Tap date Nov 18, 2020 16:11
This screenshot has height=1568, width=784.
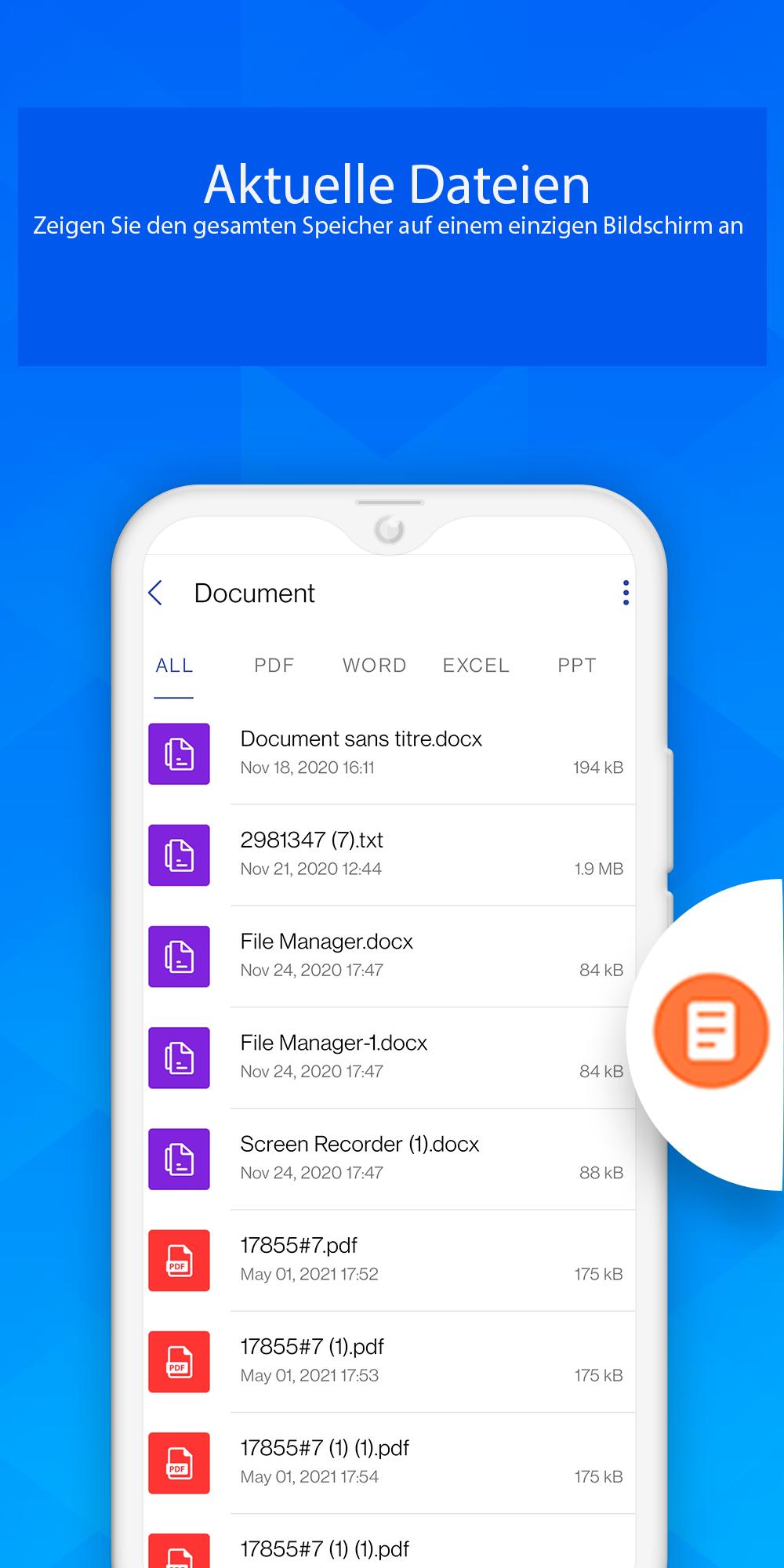pyautogui.click(x=307, y=768)
